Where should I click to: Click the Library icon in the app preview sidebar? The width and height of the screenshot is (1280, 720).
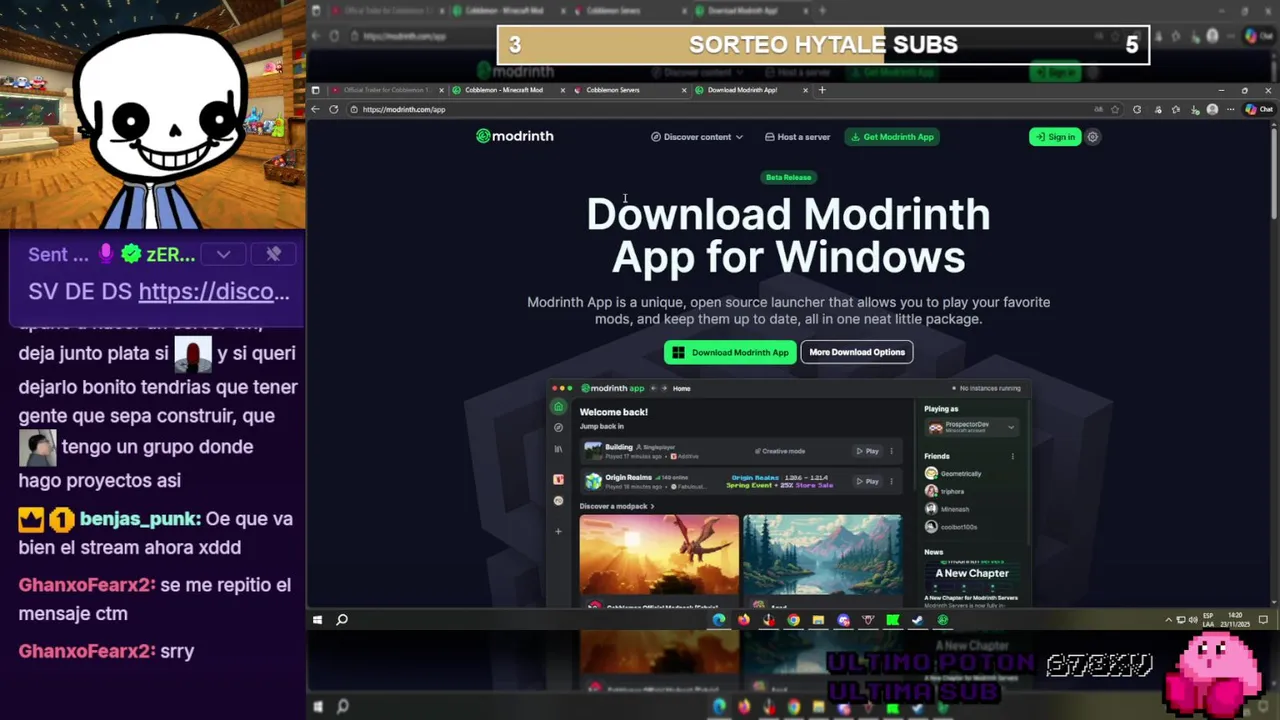tap(558, 449)
